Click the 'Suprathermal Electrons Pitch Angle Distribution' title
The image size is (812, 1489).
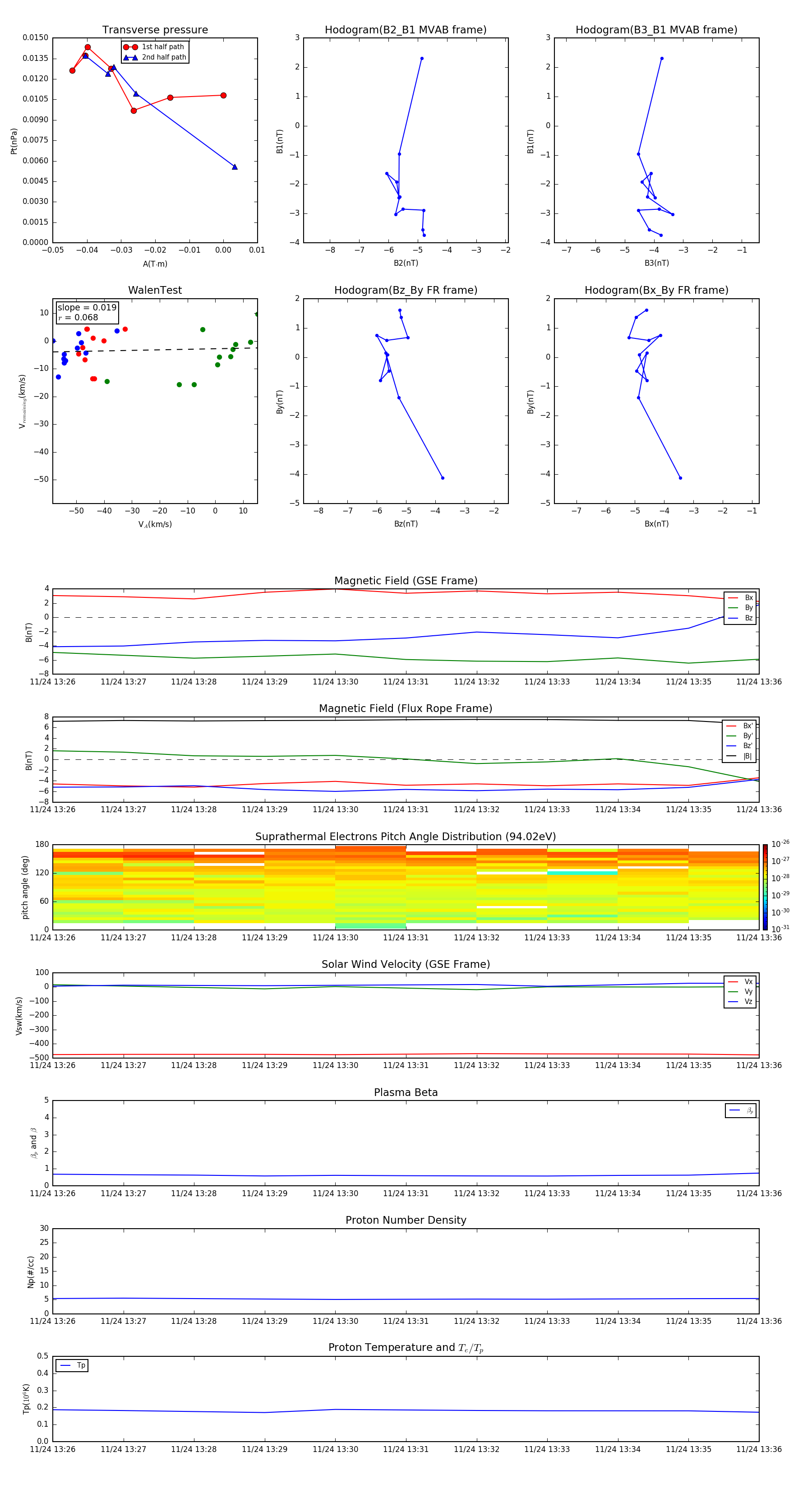pyautogui.click(x=405, y=837)
